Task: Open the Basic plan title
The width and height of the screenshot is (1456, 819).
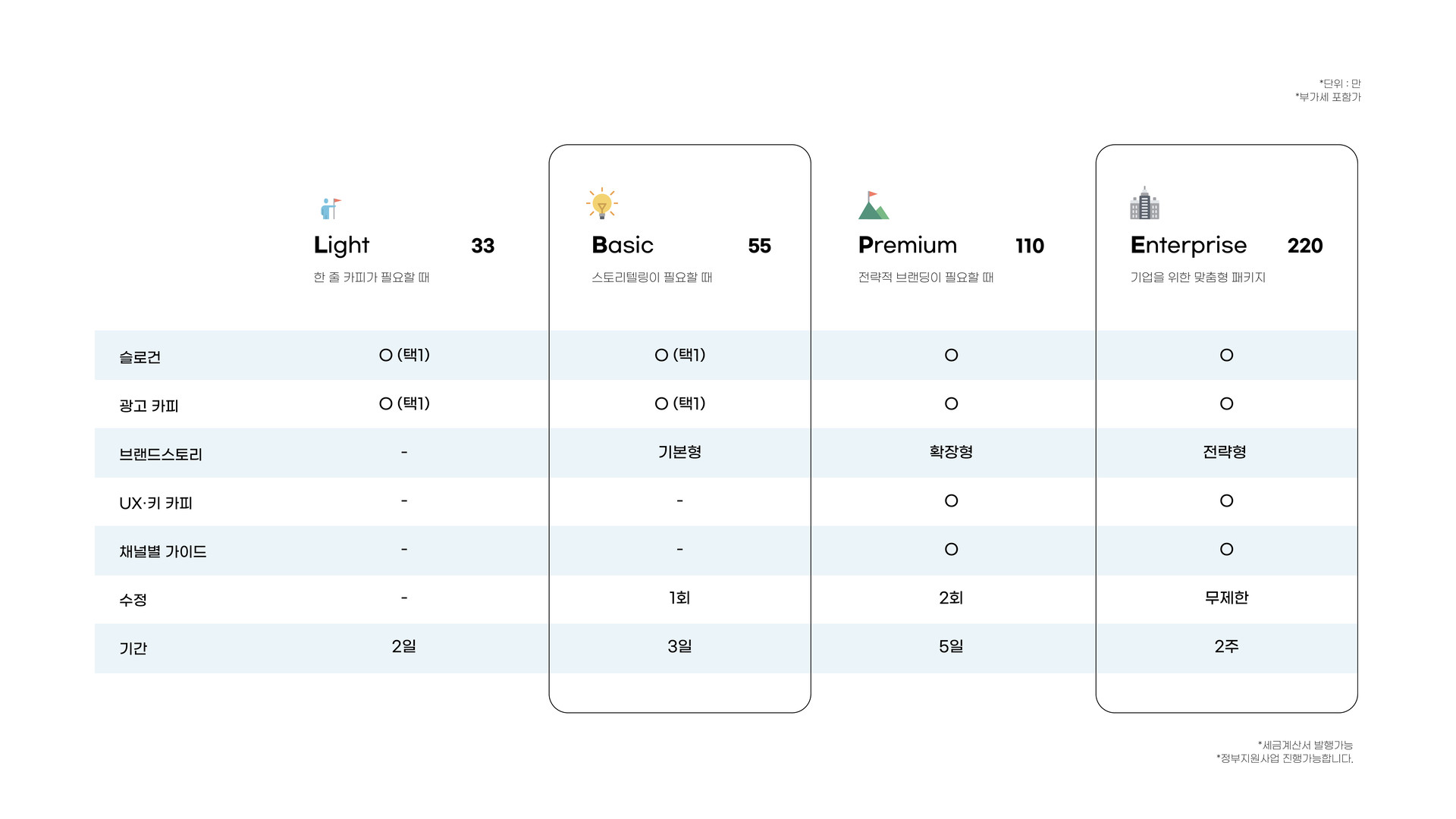Action: pos(622,245)
